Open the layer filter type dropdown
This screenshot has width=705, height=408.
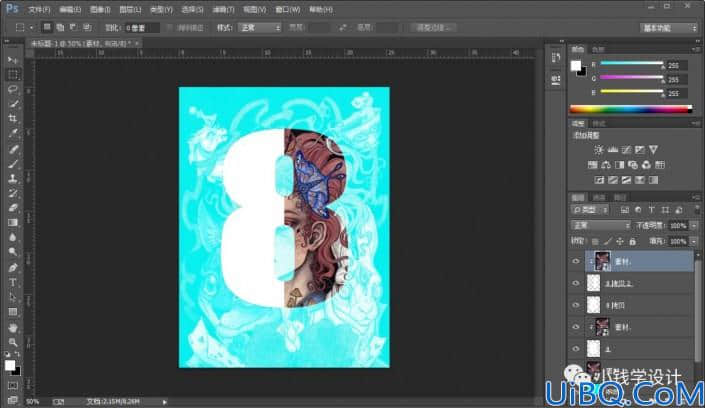tap(590, 210)
